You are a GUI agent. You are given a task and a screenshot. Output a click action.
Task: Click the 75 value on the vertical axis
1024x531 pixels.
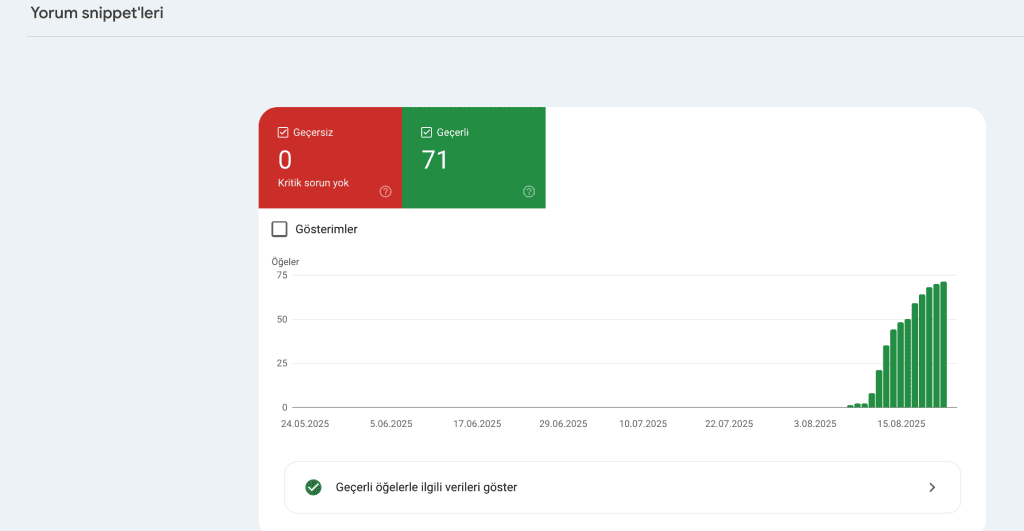[281, 275]
